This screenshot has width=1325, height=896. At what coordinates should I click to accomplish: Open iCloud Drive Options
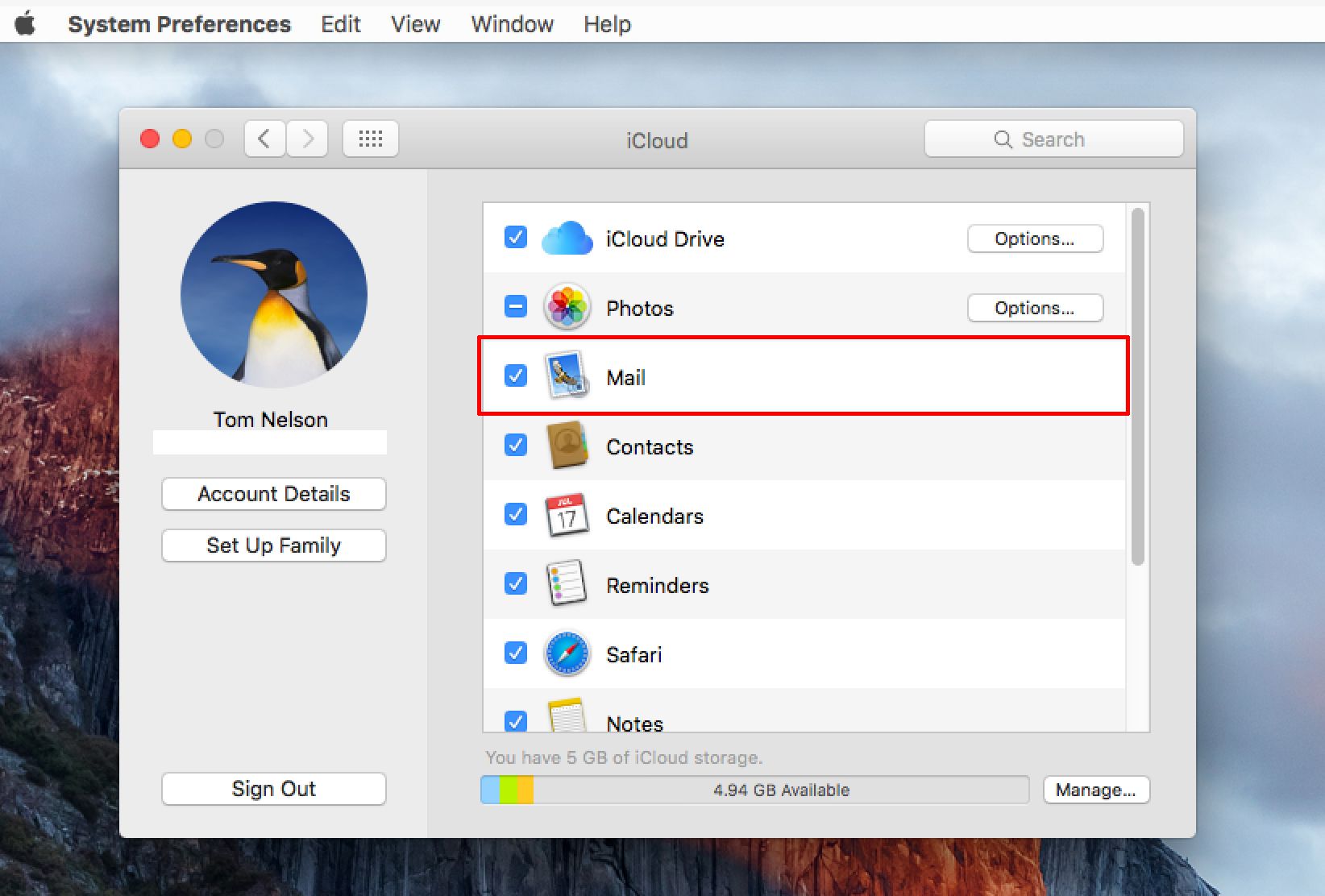[1034, 239]
